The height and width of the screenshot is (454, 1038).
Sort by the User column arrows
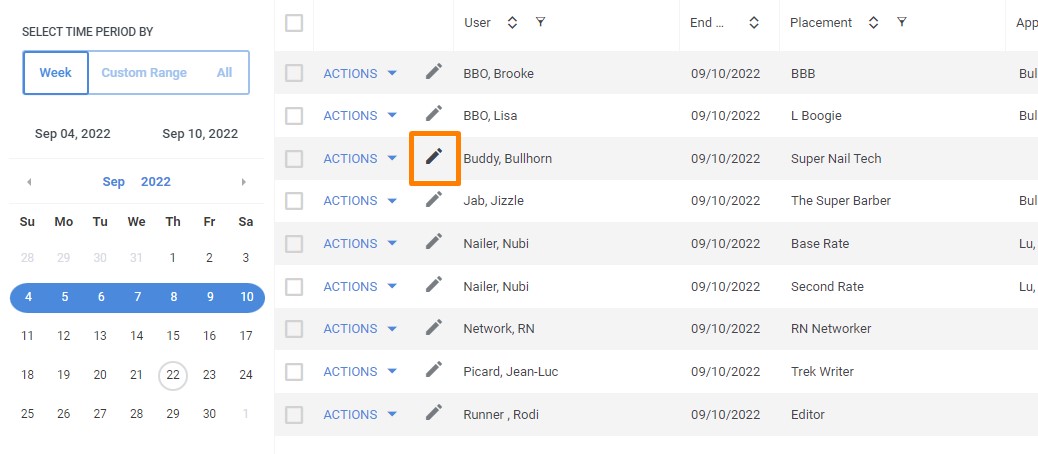(x=512, y=23)
